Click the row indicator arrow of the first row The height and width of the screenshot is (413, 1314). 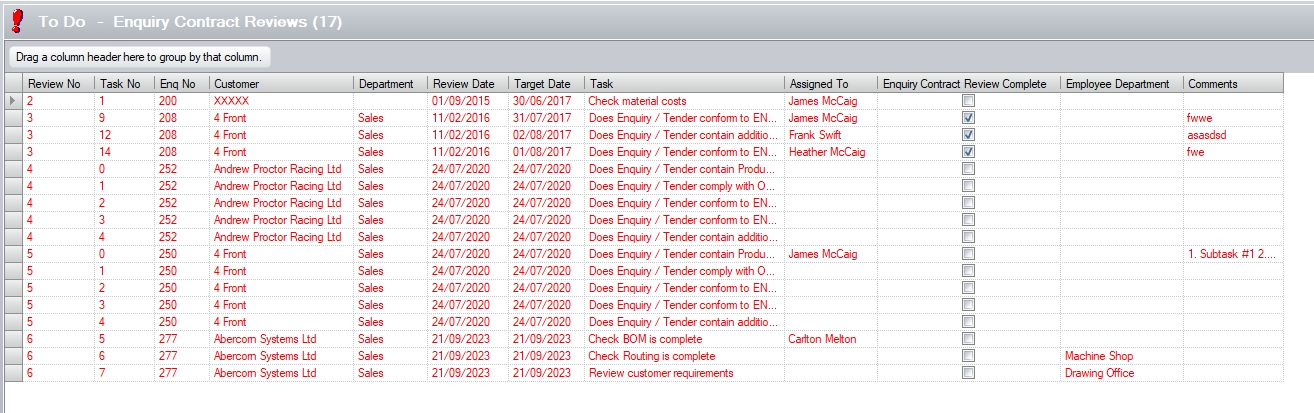point(12,101)
